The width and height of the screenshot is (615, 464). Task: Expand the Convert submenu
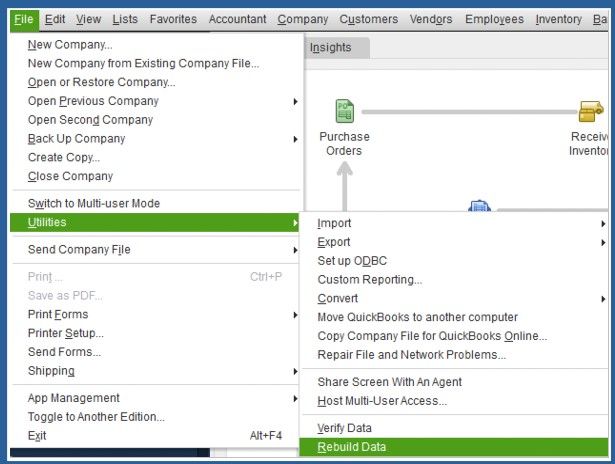pyautogui.click(x=454, y=299)
